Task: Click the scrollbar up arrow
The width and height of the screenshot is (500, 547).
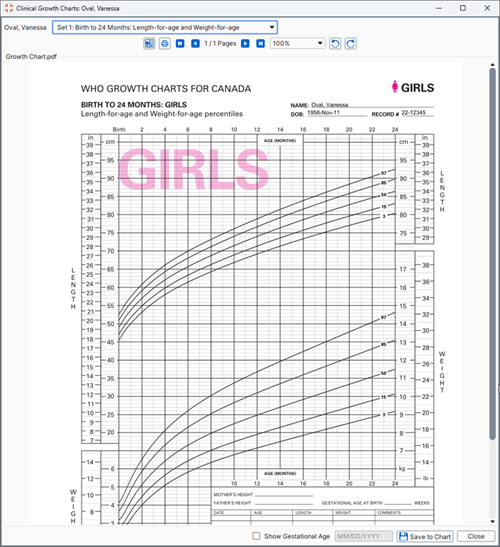Action: coord(492,65)
